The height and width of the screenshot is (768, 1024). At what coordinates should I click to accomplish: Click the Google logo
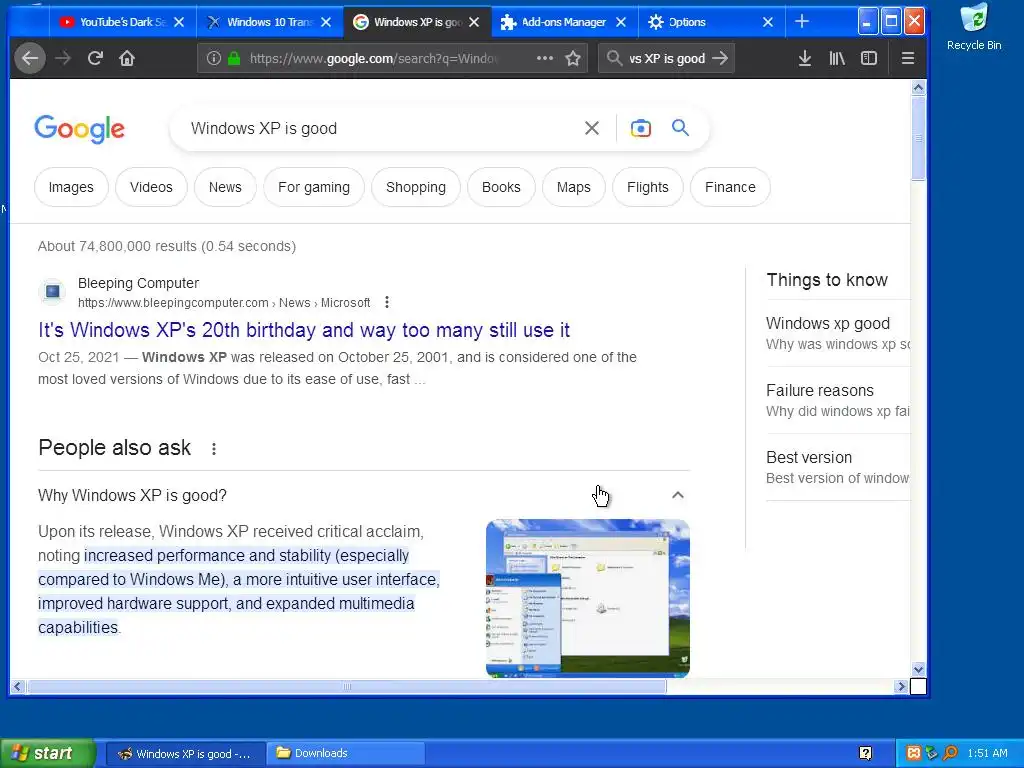(x=79, y=129)
